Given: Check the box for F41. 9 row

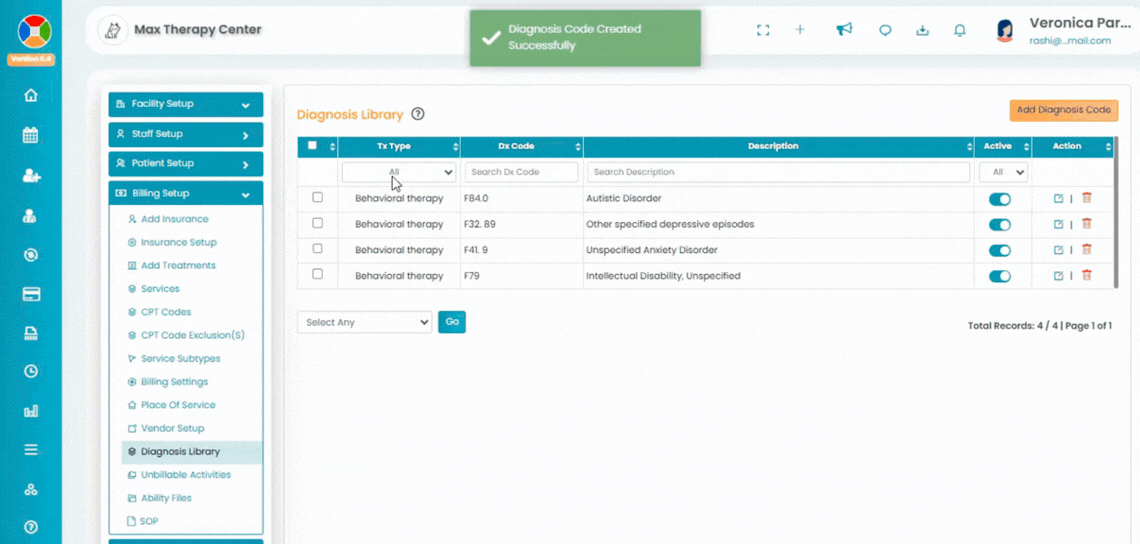Looking at the screenshot, I should pos(317,248).
